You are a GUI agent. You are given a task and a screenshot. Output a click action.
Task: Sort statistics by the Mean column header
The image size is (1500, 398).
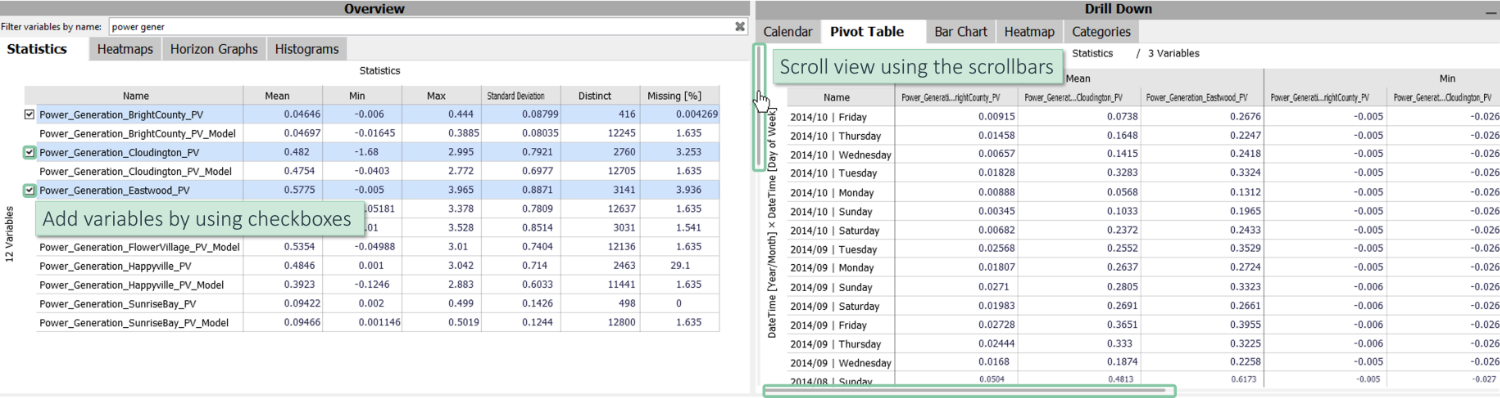[277, 96]
